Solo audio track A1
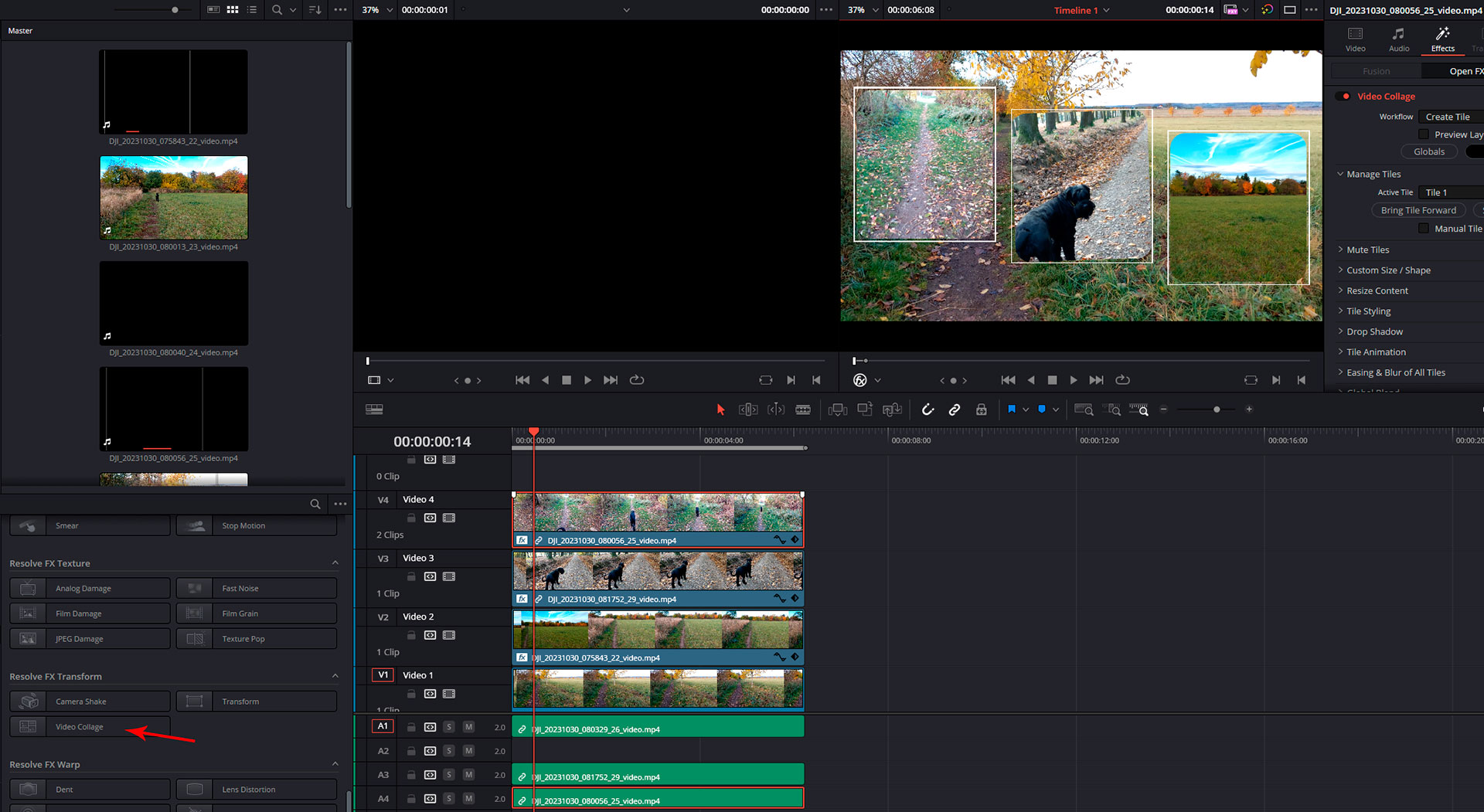 point(449,727)
